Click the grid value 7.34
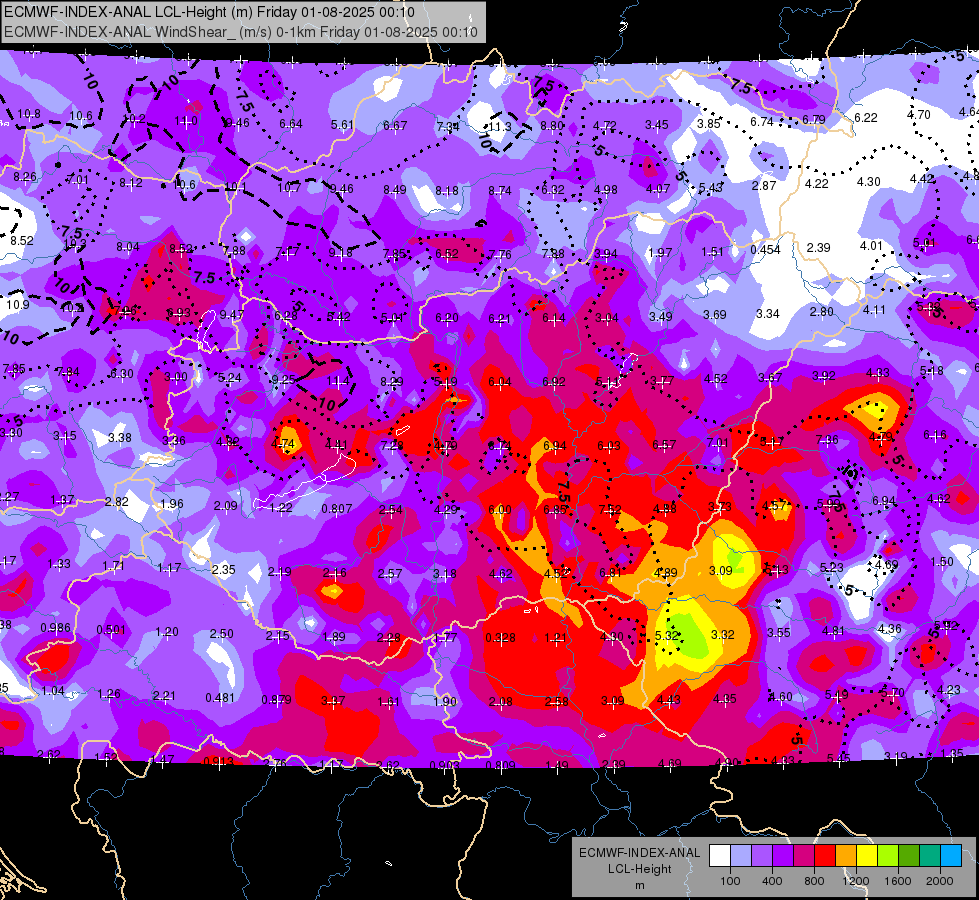The width and height of the screenshot is (979, 900). coord(448,126)
